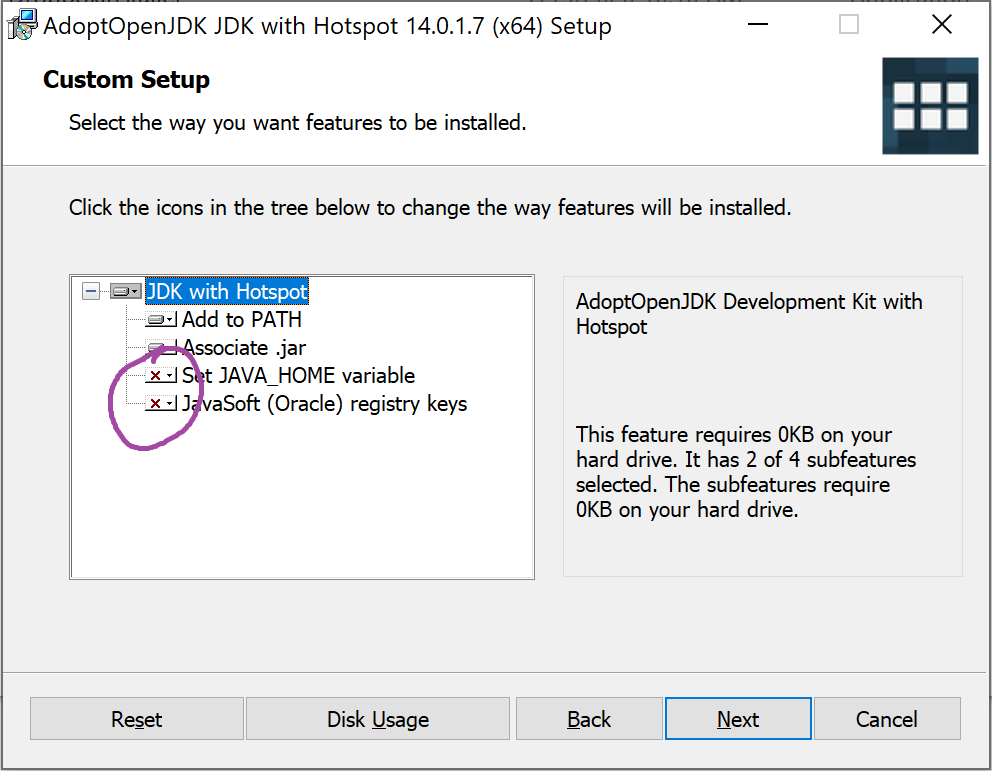Open the Associate .jar install-state icon
The image size is (992, 771).
click(x=161, y=348)
